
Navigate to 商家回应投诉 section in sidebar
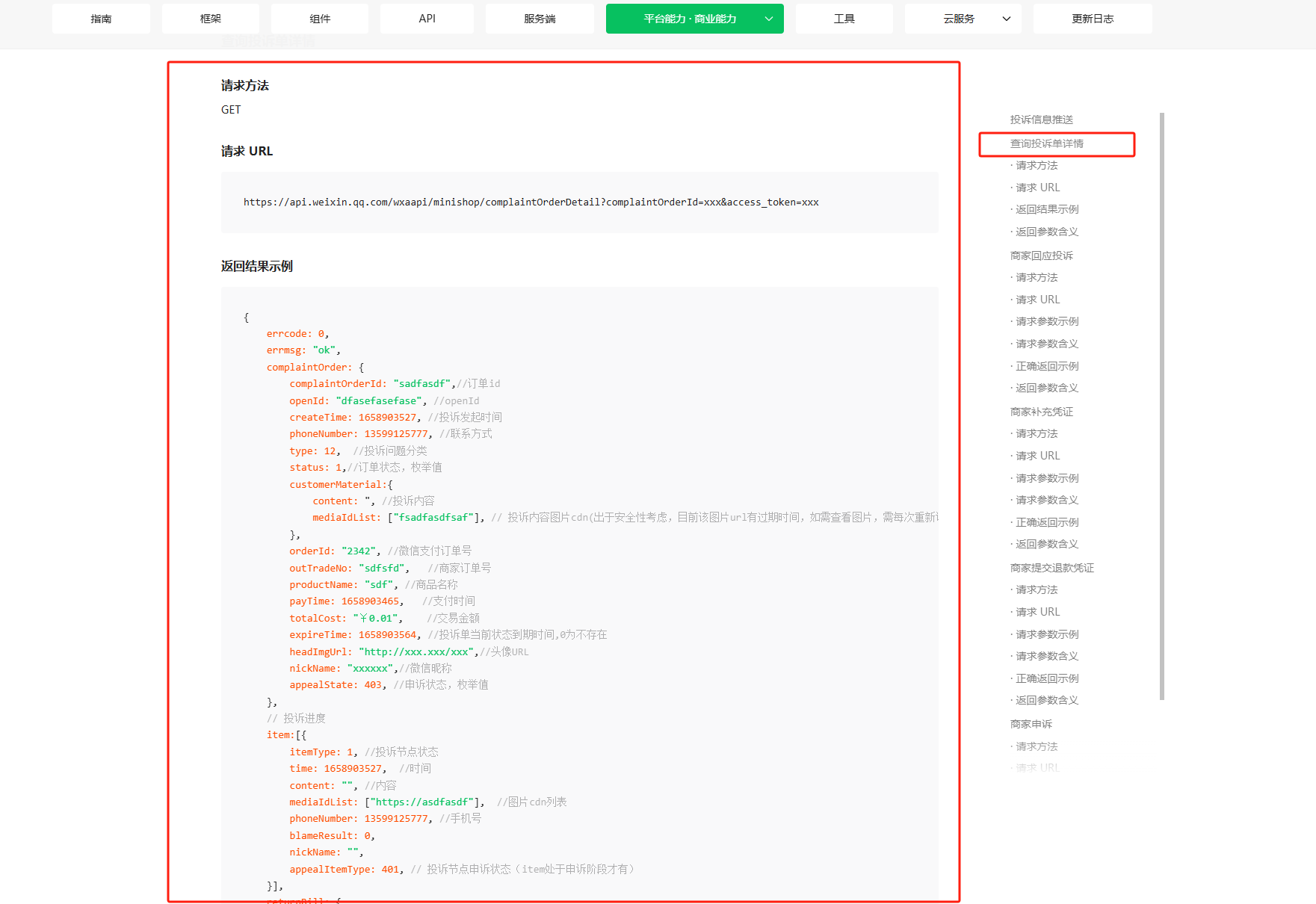tap(1042, 256)
